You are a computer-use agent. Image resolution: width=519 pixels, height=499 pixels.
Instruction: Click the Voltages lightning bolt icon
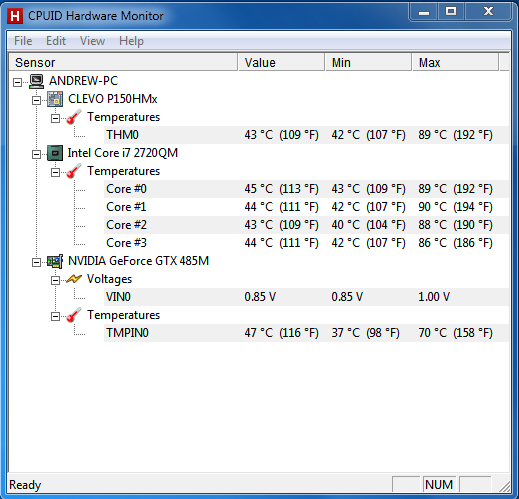(74, 279)
